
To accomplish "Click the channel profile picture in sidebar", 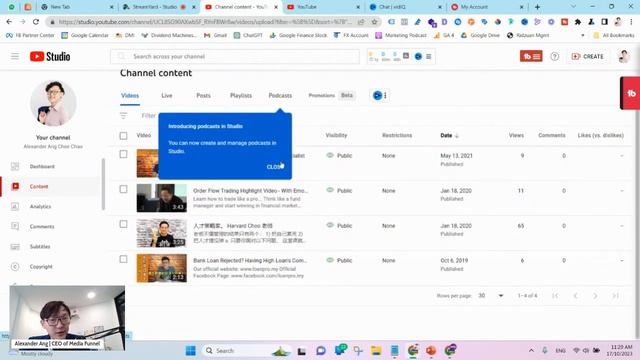I will (x=53, y=103).
